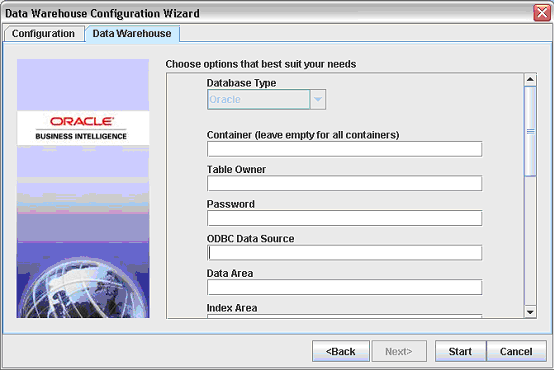Screen dimensions: 554x370
Task: Click the 'ODBC Data Source' label
Action: coord(251,239)
